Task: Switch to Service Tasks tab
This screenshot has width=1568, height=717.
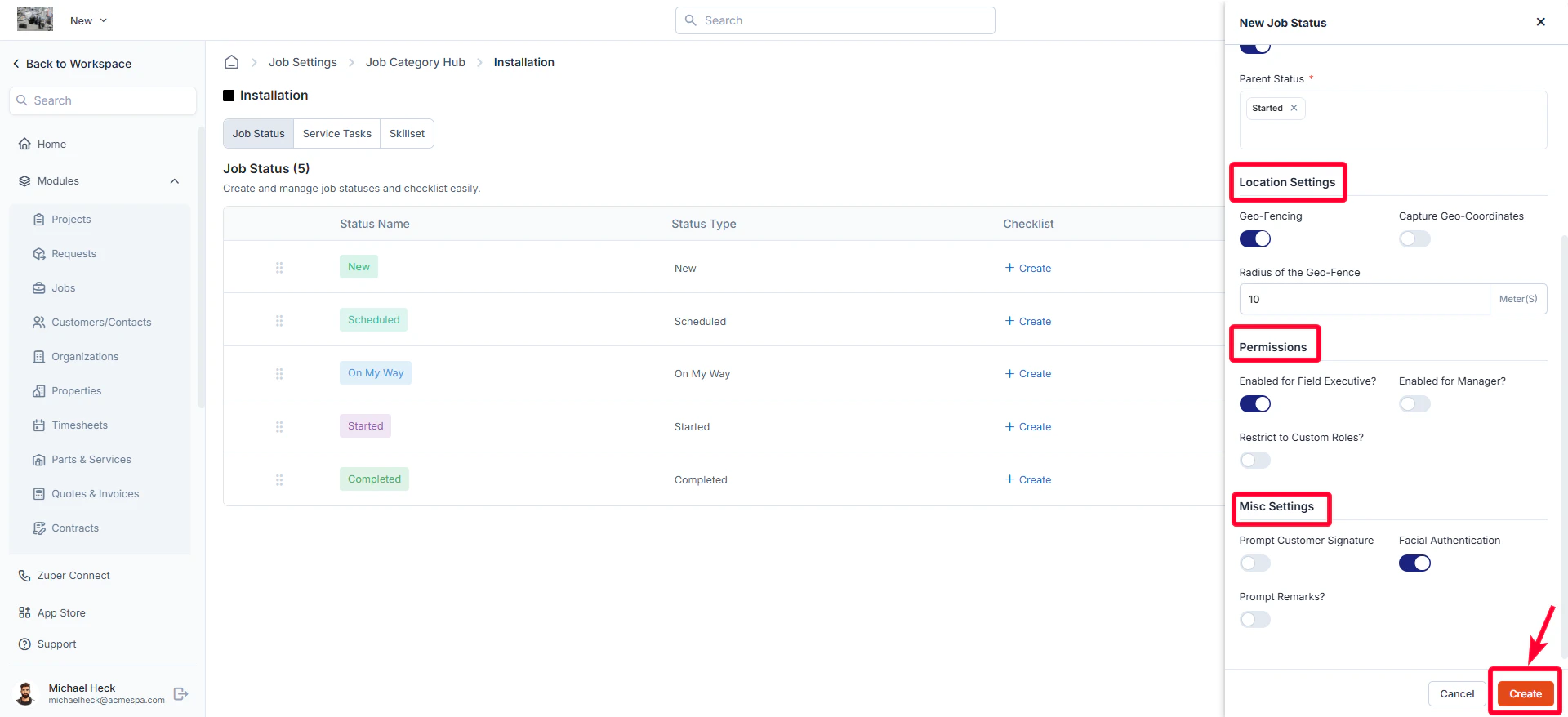Action: tap(336, 134)
